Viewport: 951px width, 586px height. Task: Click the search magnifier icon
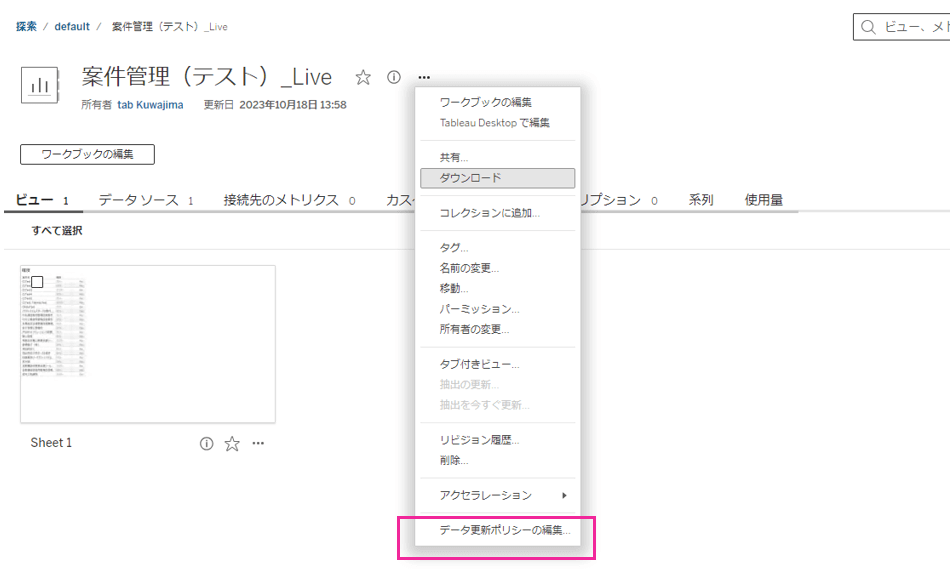[x=869, y=27]
